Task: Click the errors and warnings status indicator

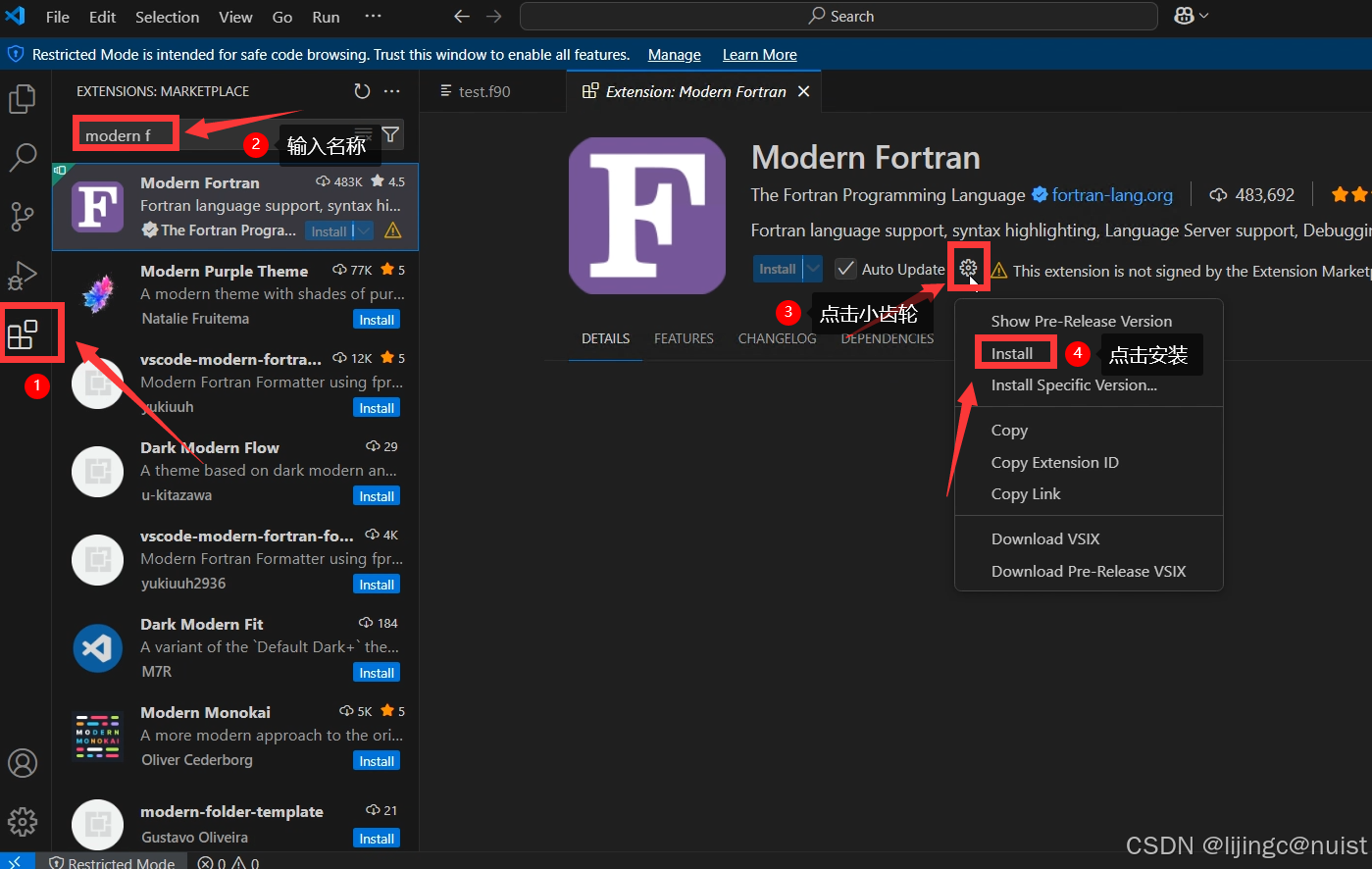Action: (229, 863)
